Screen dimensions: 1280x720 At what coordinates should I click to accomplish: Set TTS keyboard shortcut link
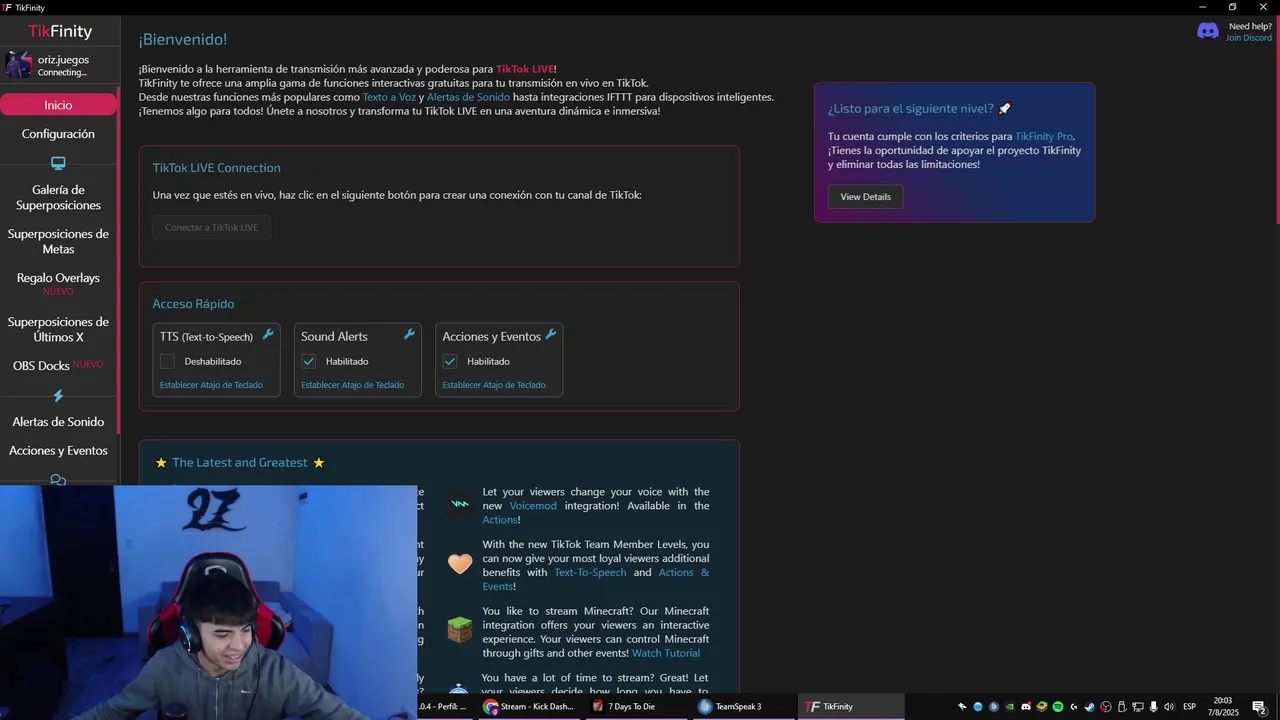211,385
